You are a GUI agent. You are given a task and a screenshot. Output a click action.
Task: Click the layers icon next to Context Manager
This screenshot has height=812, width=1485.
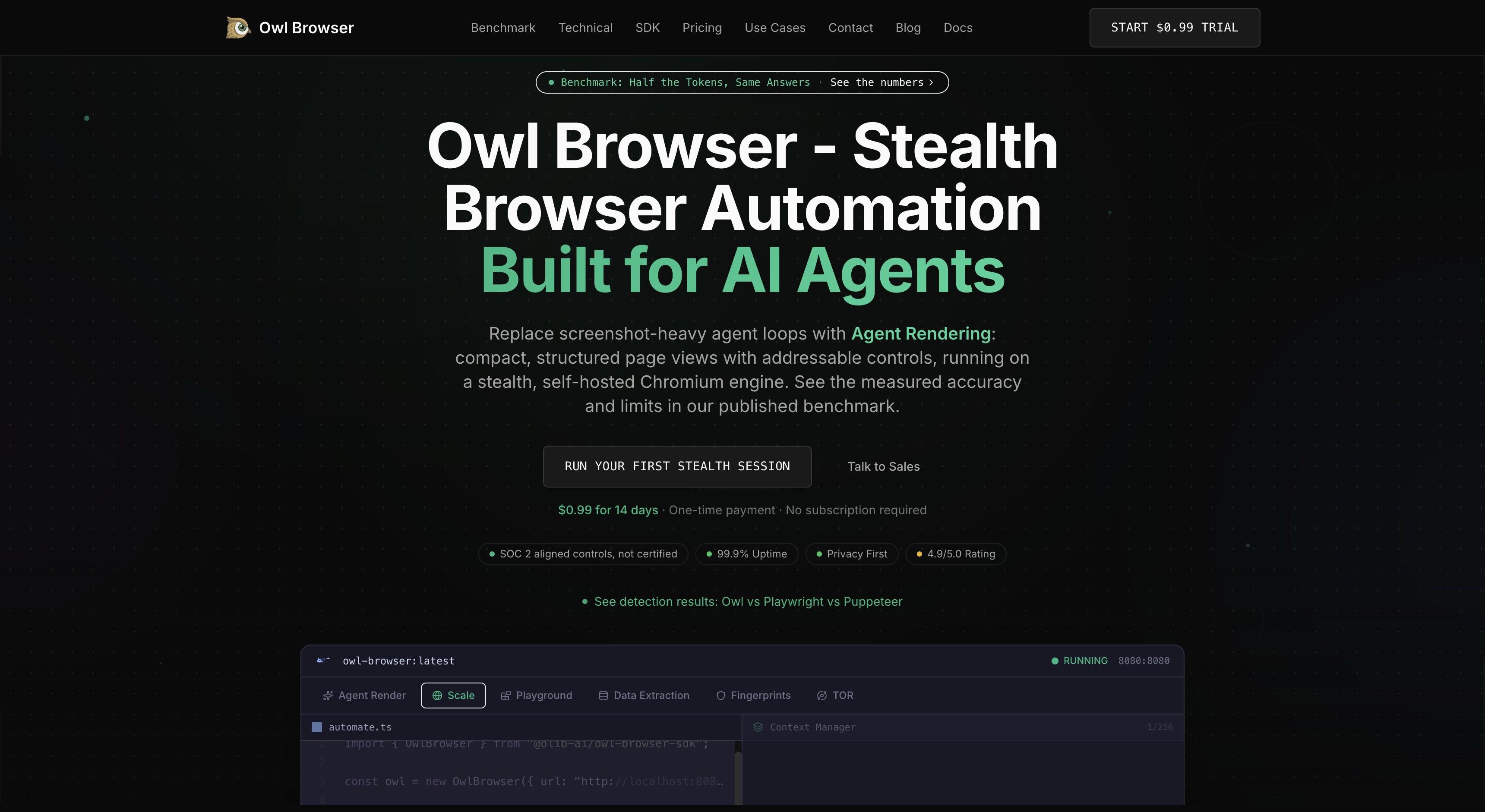(x=758, y=727)
